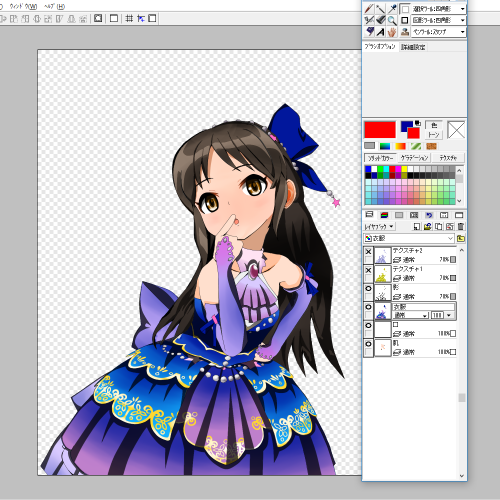
Task: Toggle the grid display icon in the toolbar
Action: pos(129,18)
